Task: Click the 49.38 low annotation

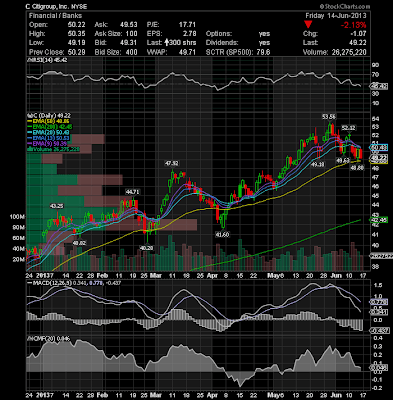Action: coord(317,164)
